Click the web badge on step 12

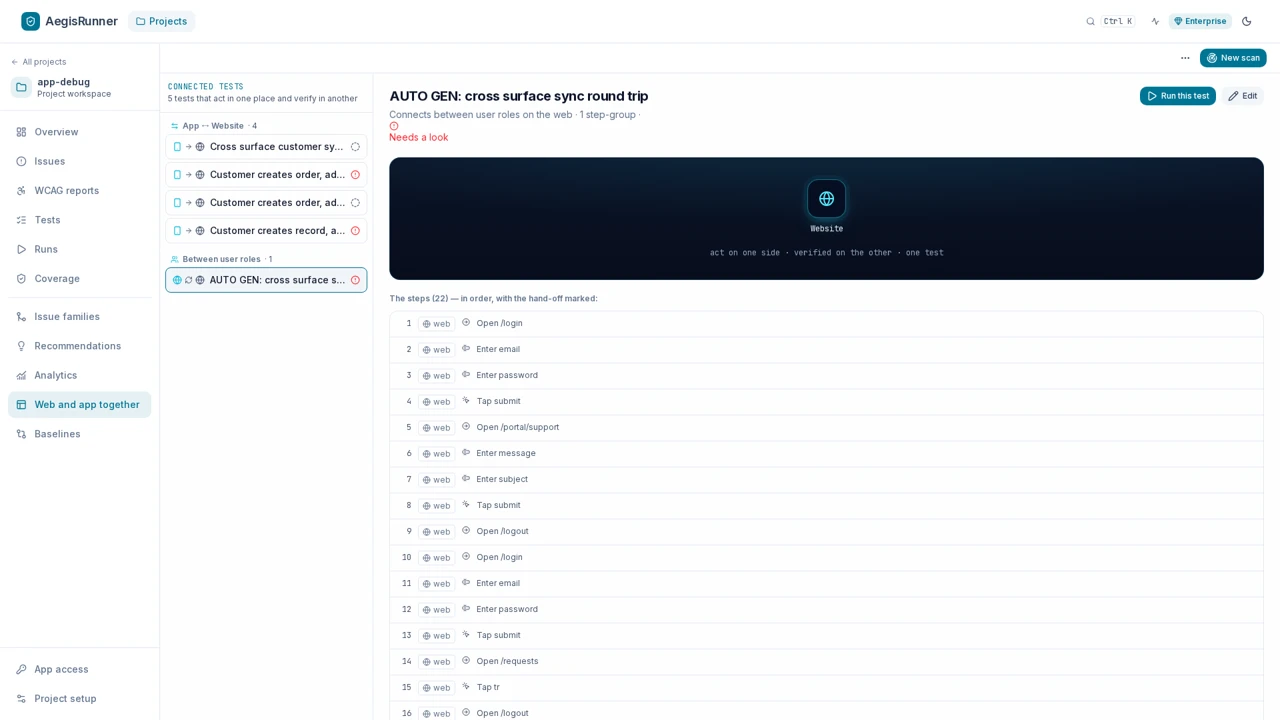[x=436, y=610]
